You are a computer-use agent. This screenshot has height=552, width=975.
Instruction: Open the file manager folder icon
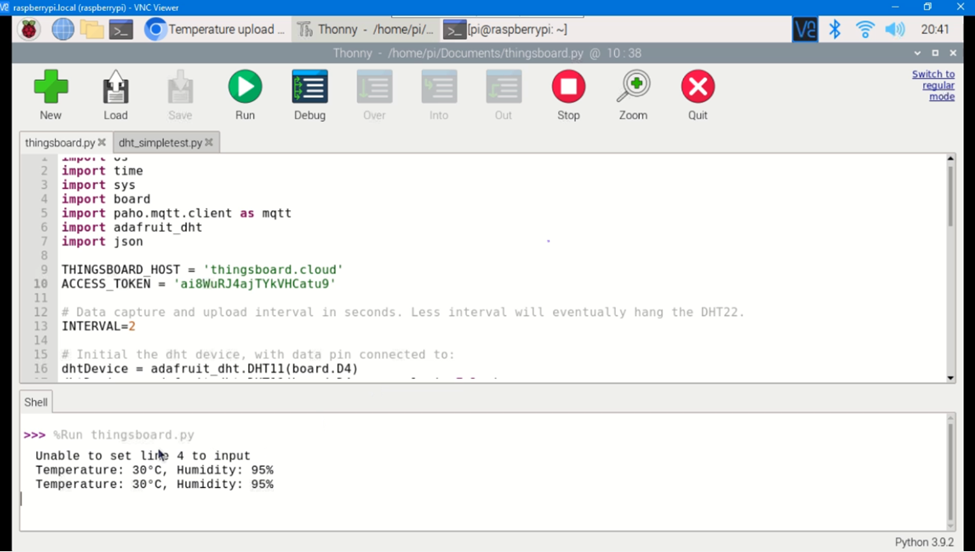tap(92, 29)
